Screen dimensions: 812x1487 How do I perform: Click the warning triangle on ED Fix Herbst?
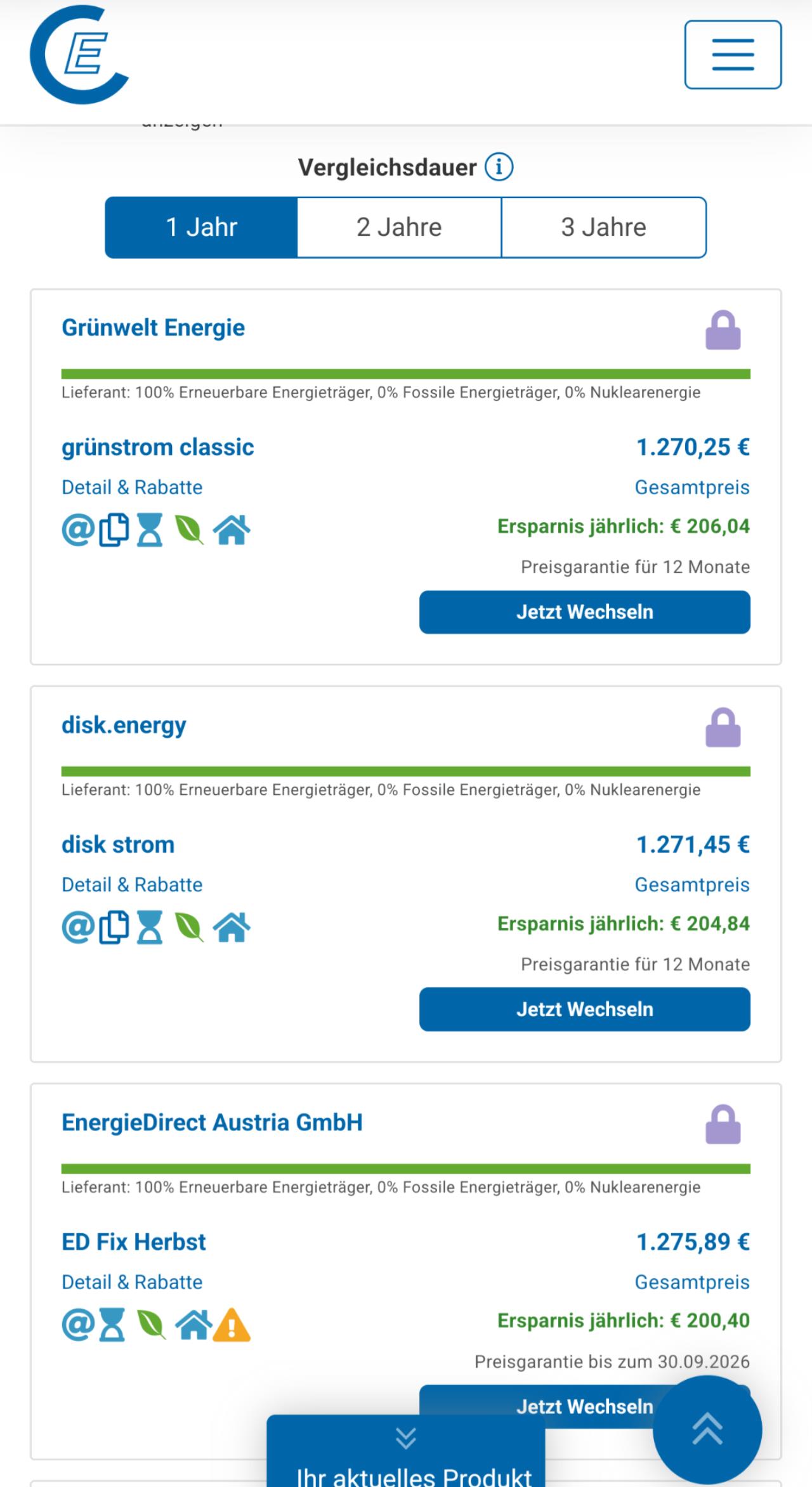coord(232,1325)
